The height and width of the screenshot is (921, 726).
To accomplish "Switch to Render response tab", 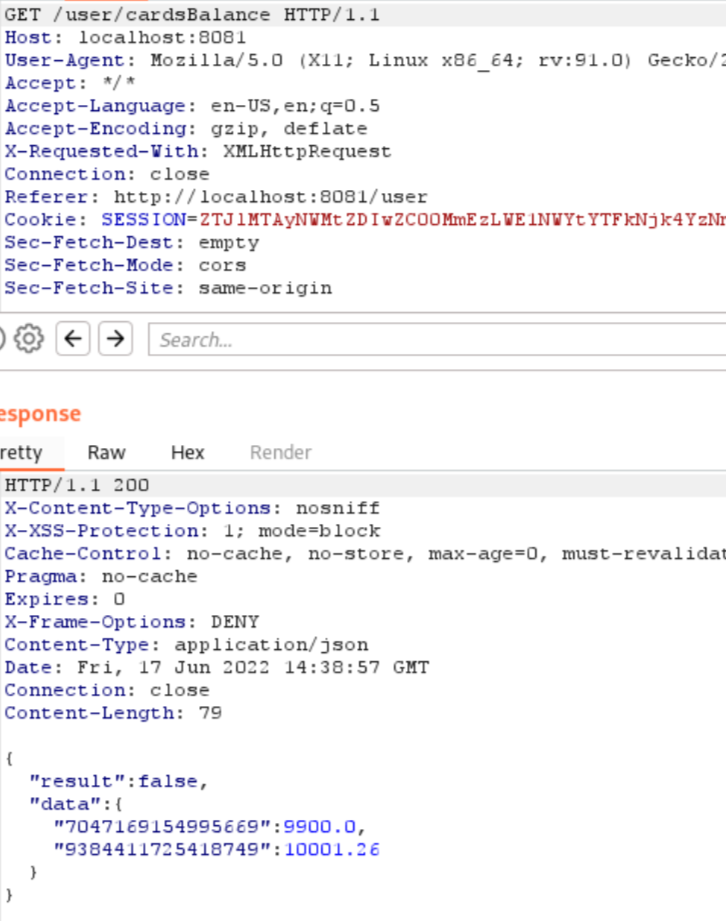I will pyautogui.click(x=281, y=452).
